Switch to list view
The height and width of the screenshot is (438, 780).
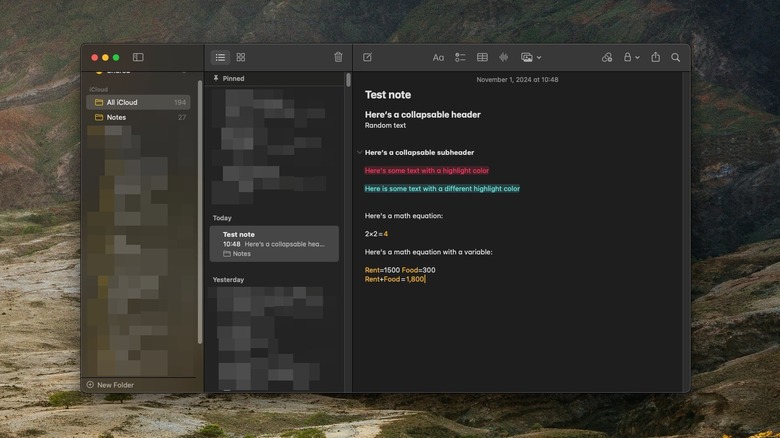(220, 57)
